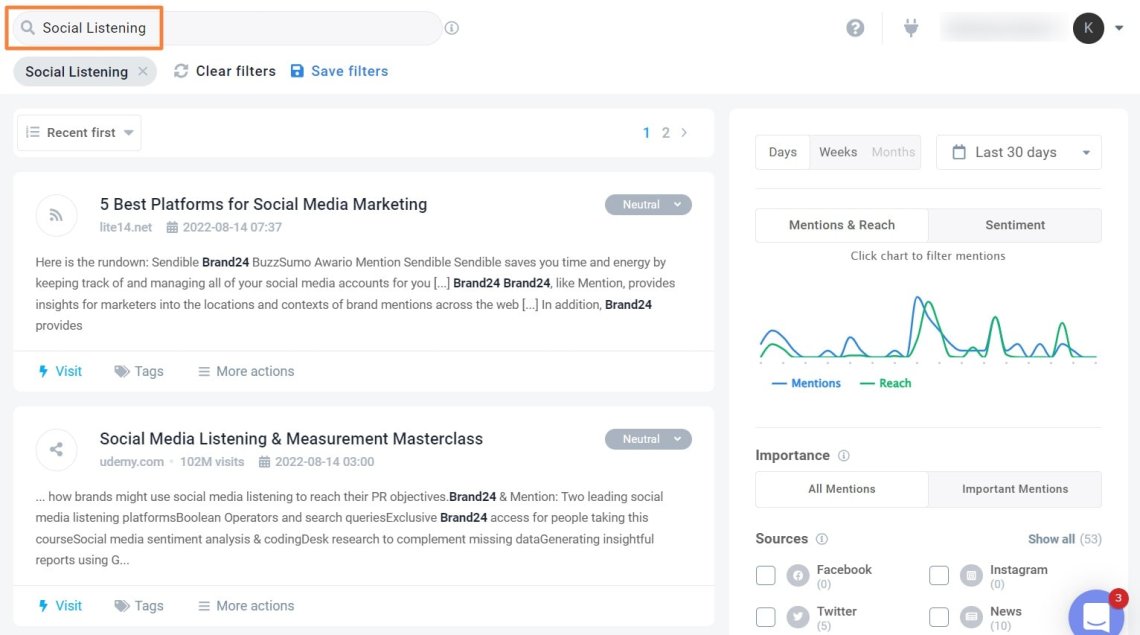
Task: Click the share icon of udemy.com mention
Action: pos(56,449)
